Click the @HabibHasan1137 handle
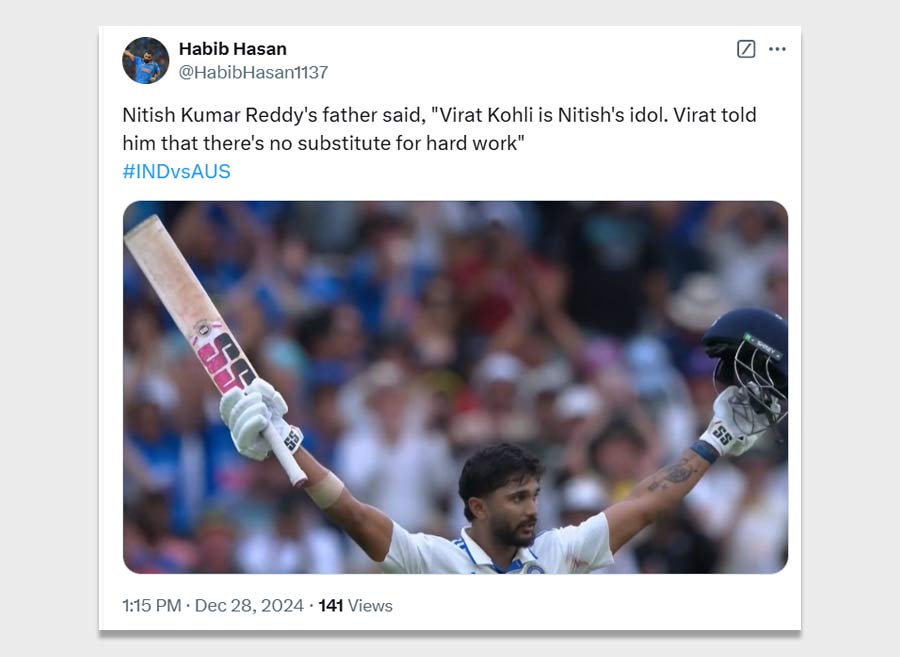 [253, 73]
